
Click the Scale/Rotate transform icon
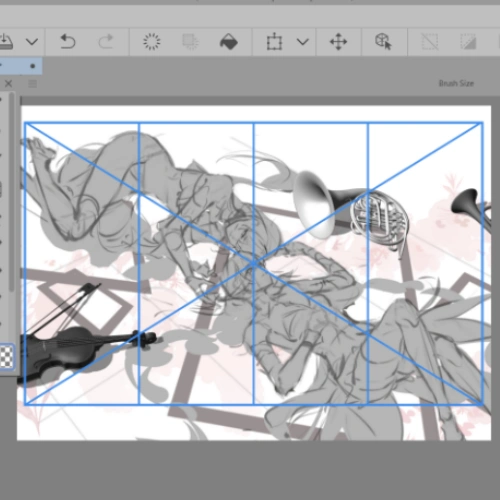click(x=274, y=42)
